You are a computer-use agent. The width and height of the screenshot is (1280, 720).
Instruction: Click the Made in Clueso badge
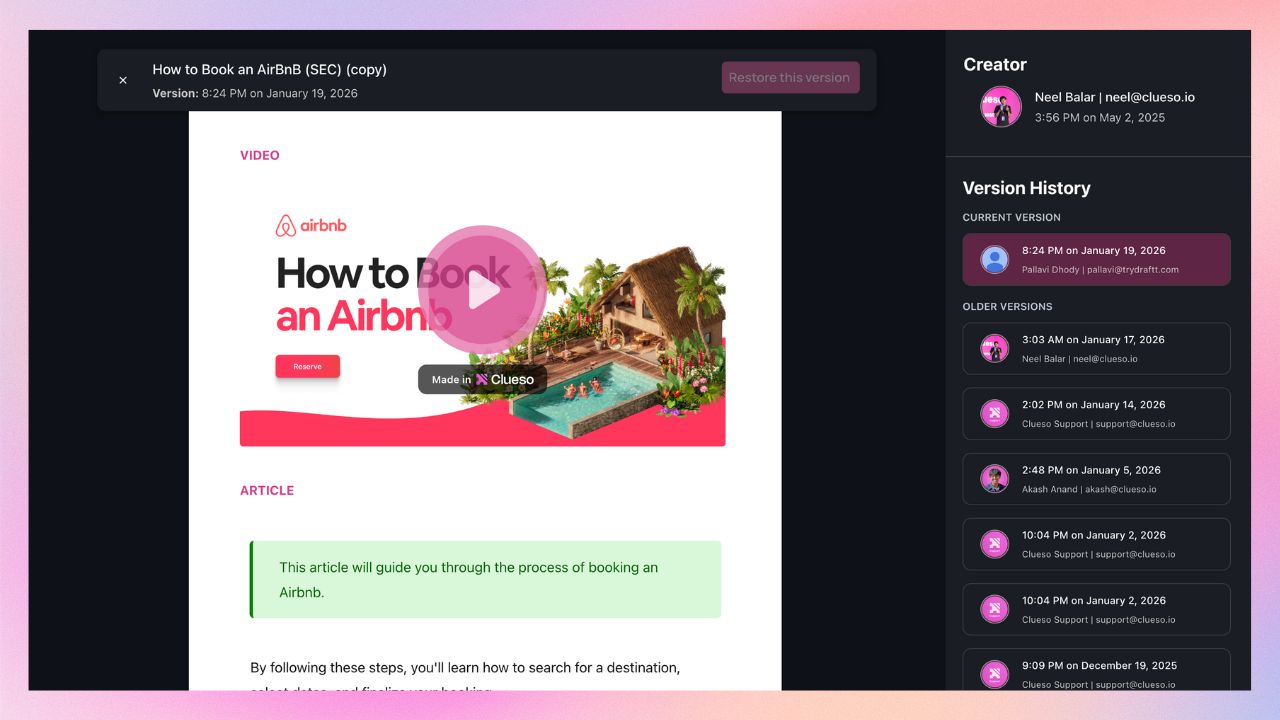point(482,379)
